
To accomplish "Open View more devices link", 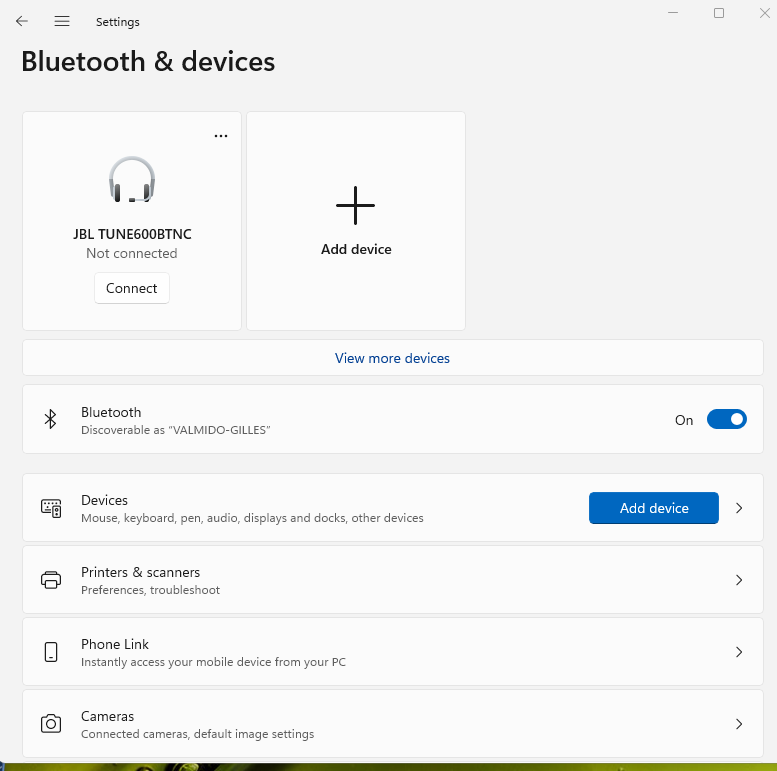I will click(392, 358).
